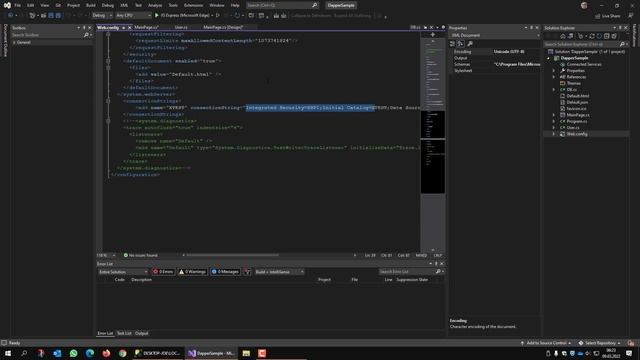Viewport: 640px width, 360px height.
Task: Open the Any CPU platform dropdown
Action: point(133,16)
